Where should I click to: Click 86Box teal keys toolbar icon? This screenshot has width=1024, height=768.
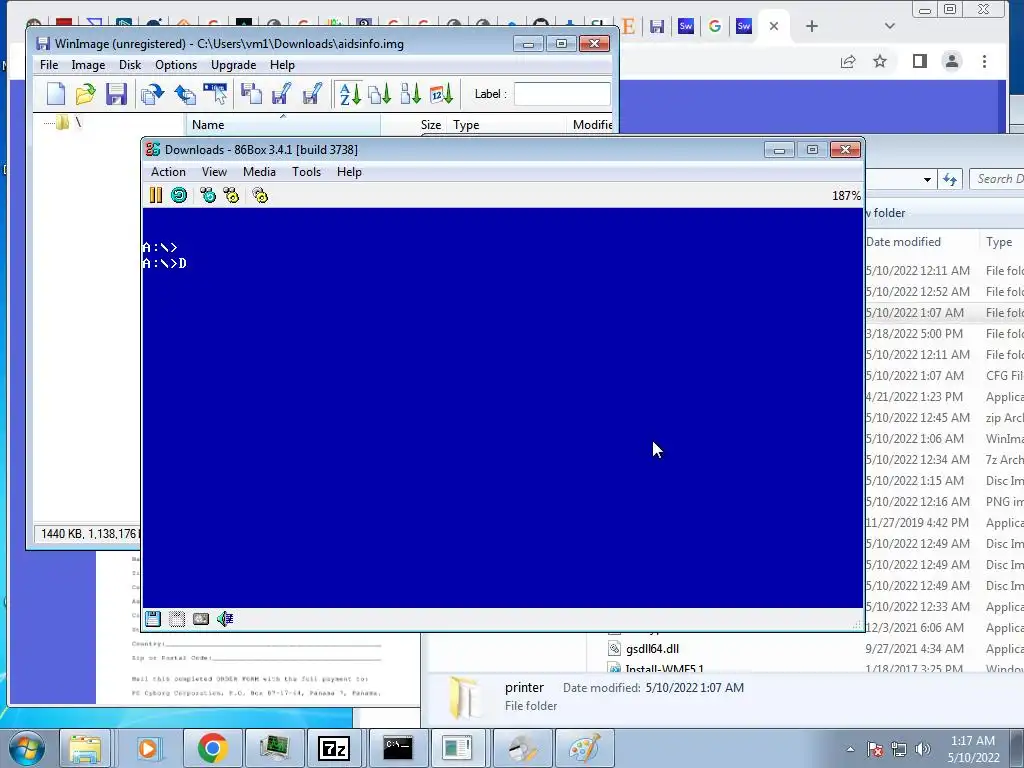click(x=208, y=195)
